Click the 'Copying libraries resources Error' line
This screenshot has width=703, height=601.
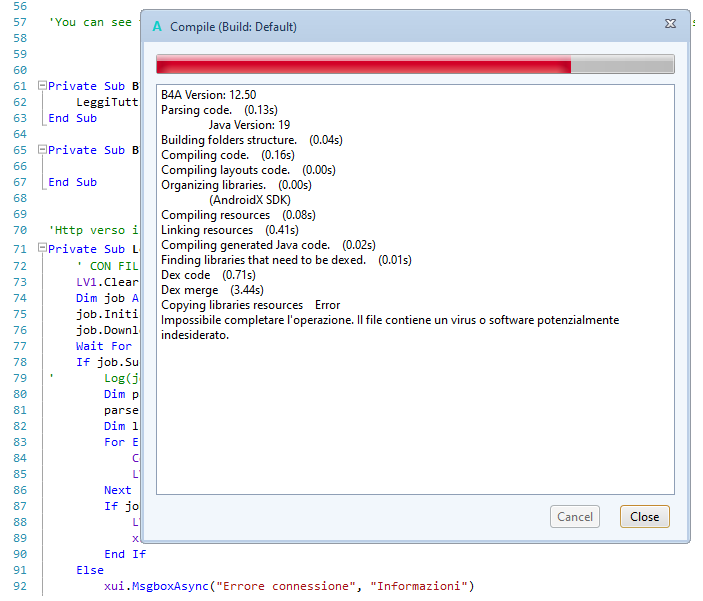251,305
